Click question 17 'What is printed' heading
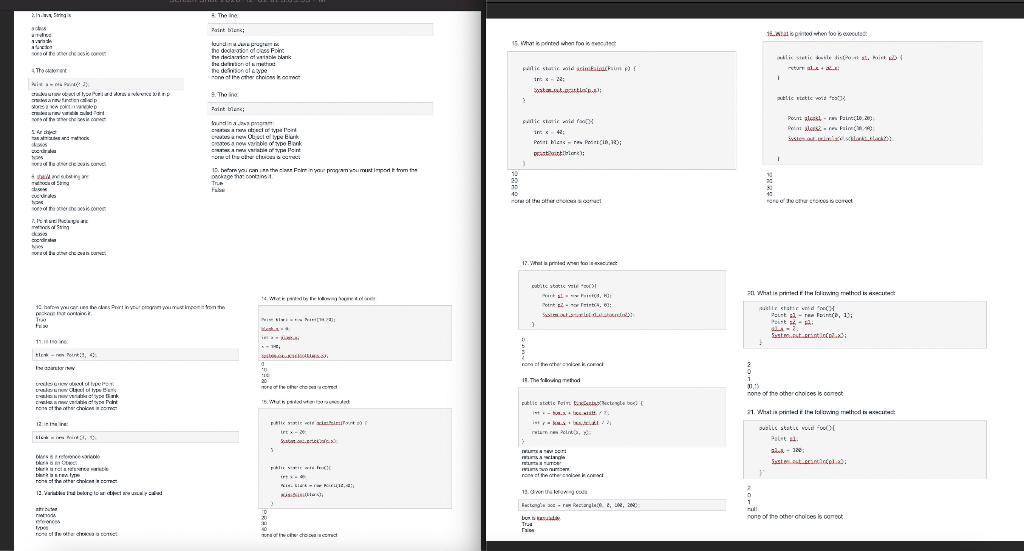 [x=569, y=263]
